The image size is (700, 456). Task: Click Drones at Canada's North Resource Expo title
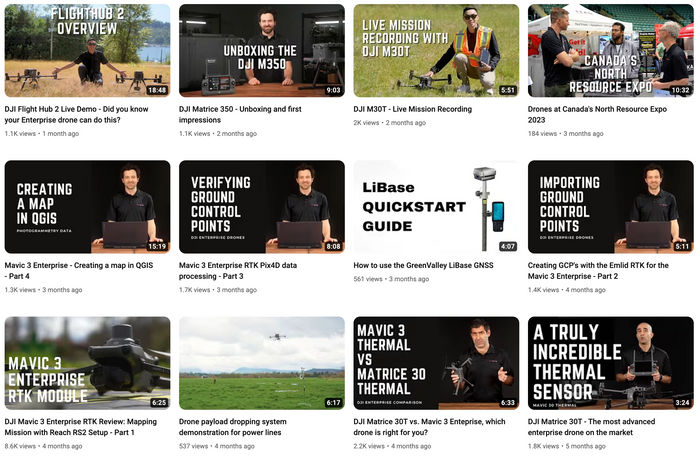tap(597, 114)
